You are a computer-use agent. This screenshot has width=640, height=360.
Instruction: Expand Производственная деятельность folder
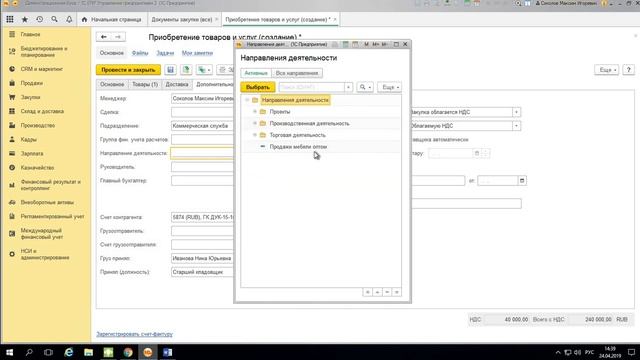coord(255,123)
